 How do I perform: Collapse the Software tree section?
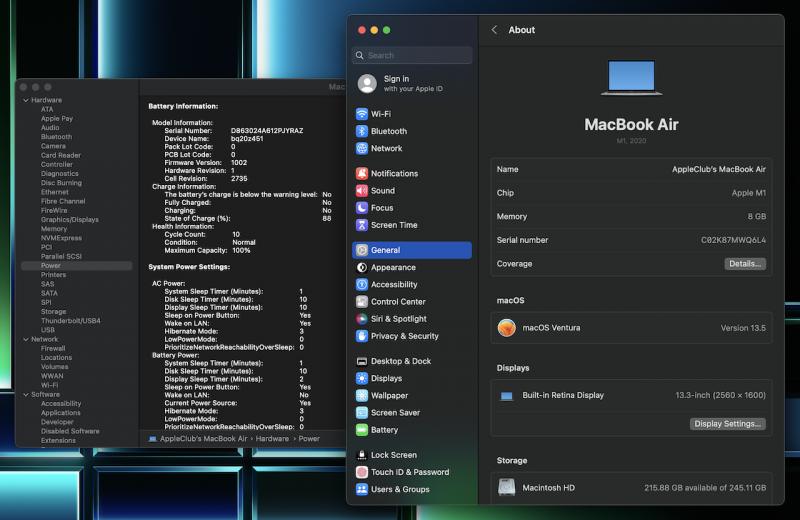tap(26, 394)
